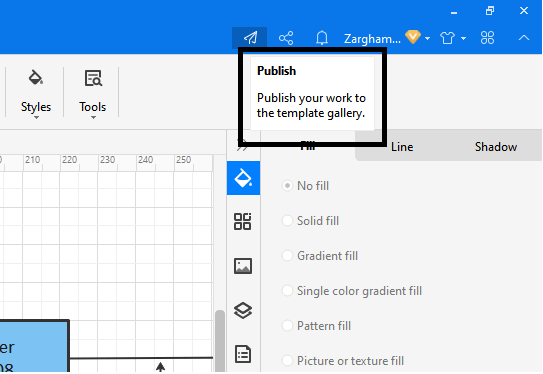The image size is (543, 374).
Task: Open the Layers sidebar icon
Action: tap(243, 310)
